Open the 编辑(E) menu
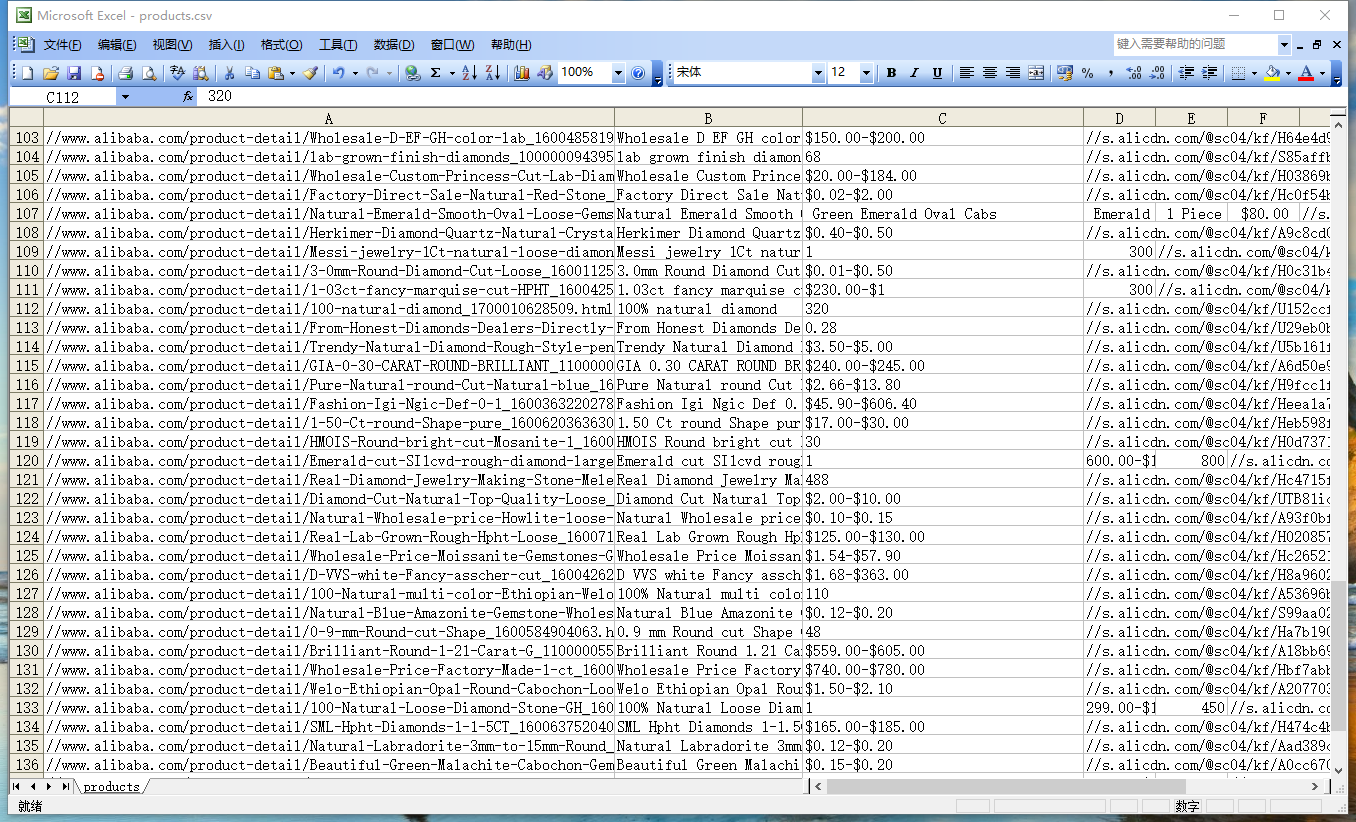Viewport: 1356px width, 822px height. (x=117, y=45)
